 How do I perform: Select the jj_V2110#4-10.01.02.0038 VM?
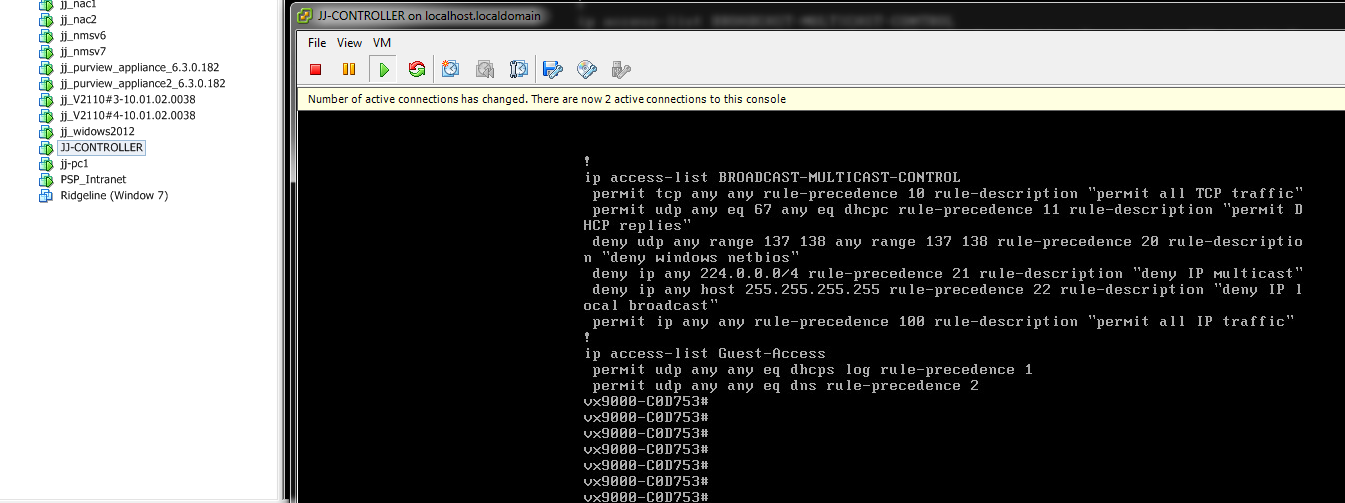[127, 115]
